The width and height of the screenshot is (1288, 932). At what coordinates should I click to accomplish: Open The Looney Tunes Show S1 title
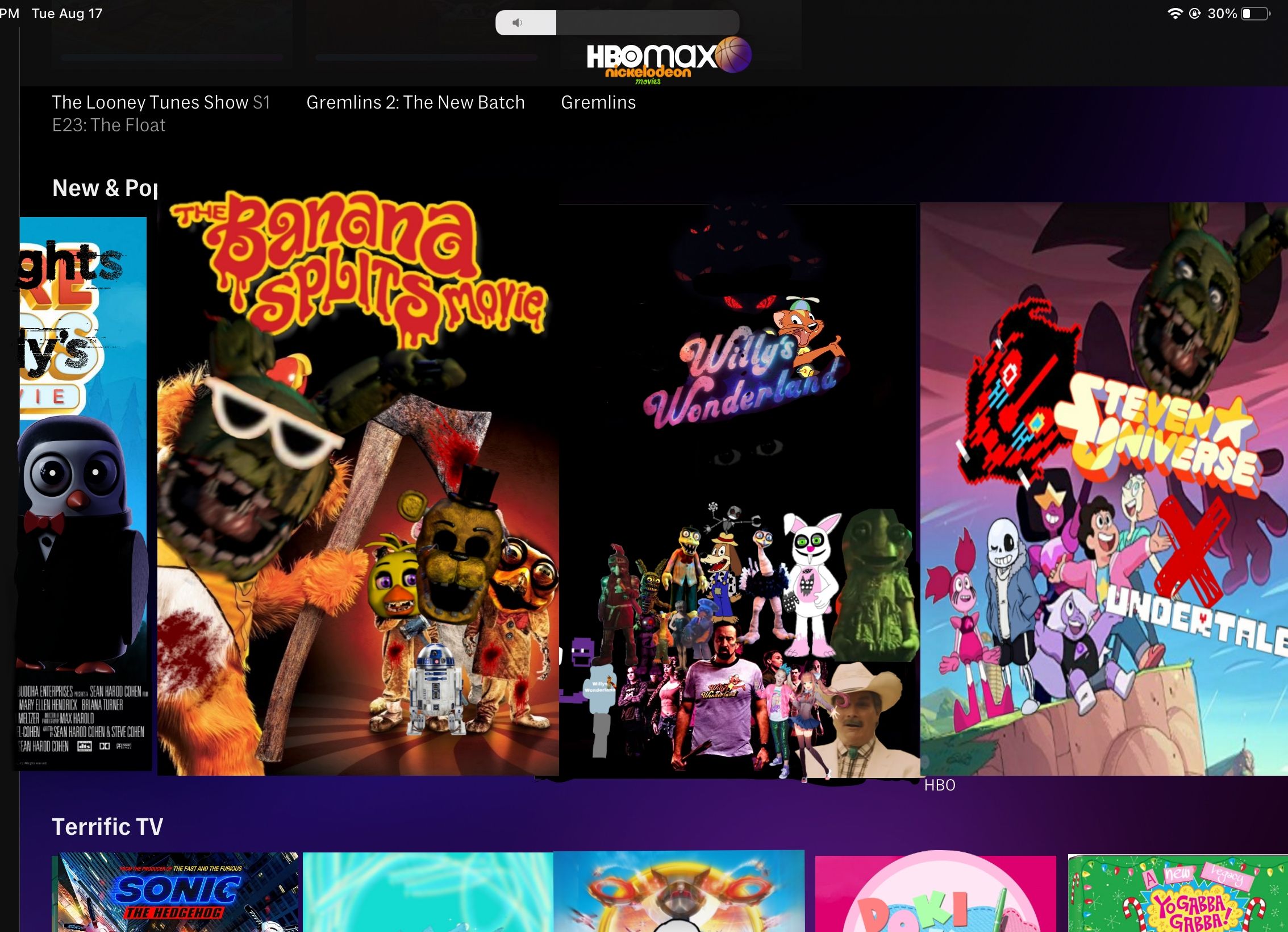tap(161, 102)
